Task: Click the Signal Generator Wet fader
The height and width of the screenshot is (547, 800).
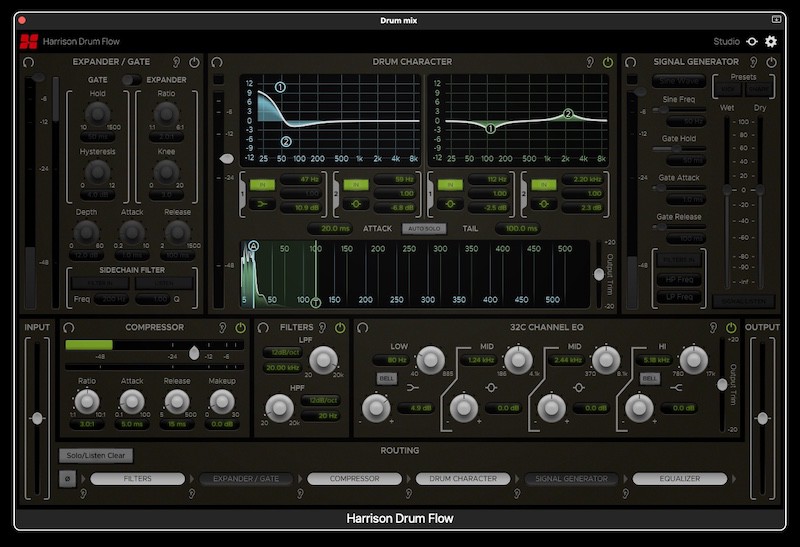Action: 727,190
